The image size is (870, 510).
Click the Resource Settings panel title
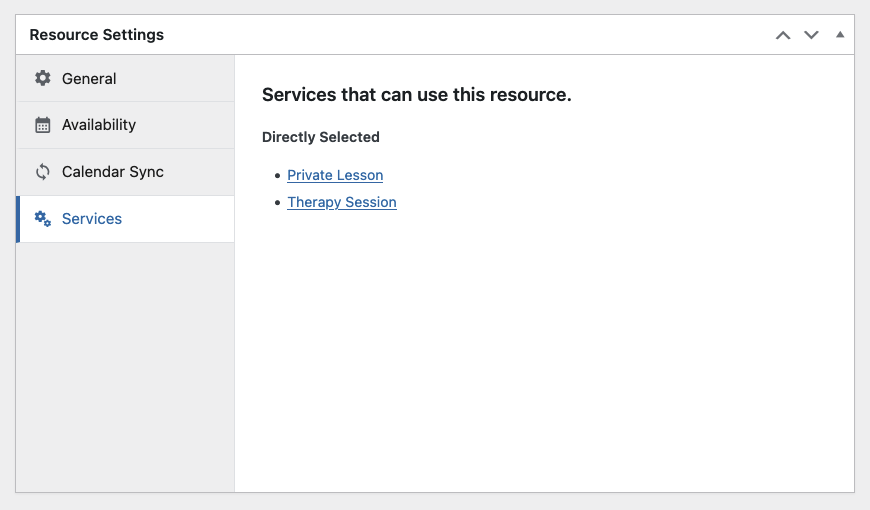coord(97,35)
